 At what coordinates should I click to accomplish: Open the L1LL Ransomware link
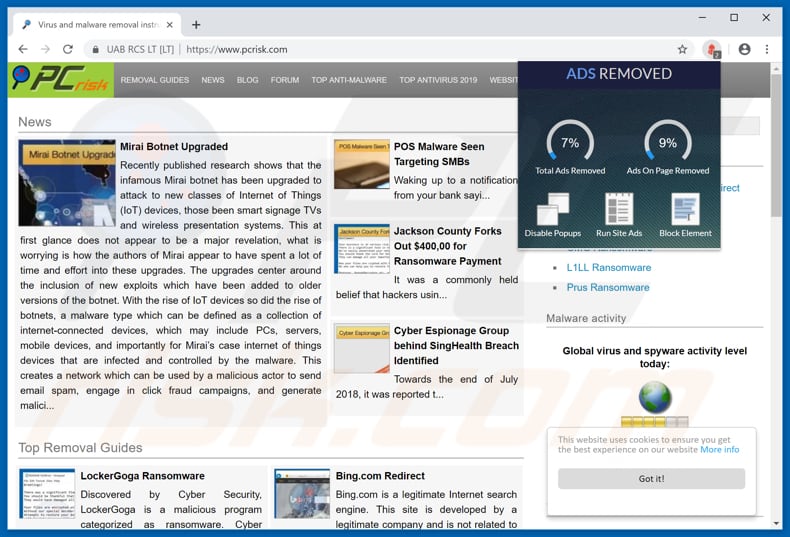pos(608,267)
